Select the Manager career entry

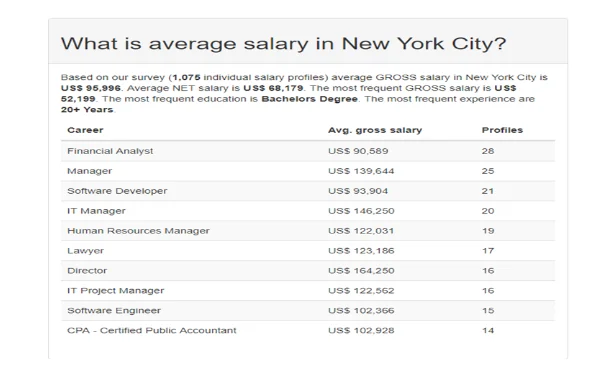pyautogui.click(x=308, y=171)
